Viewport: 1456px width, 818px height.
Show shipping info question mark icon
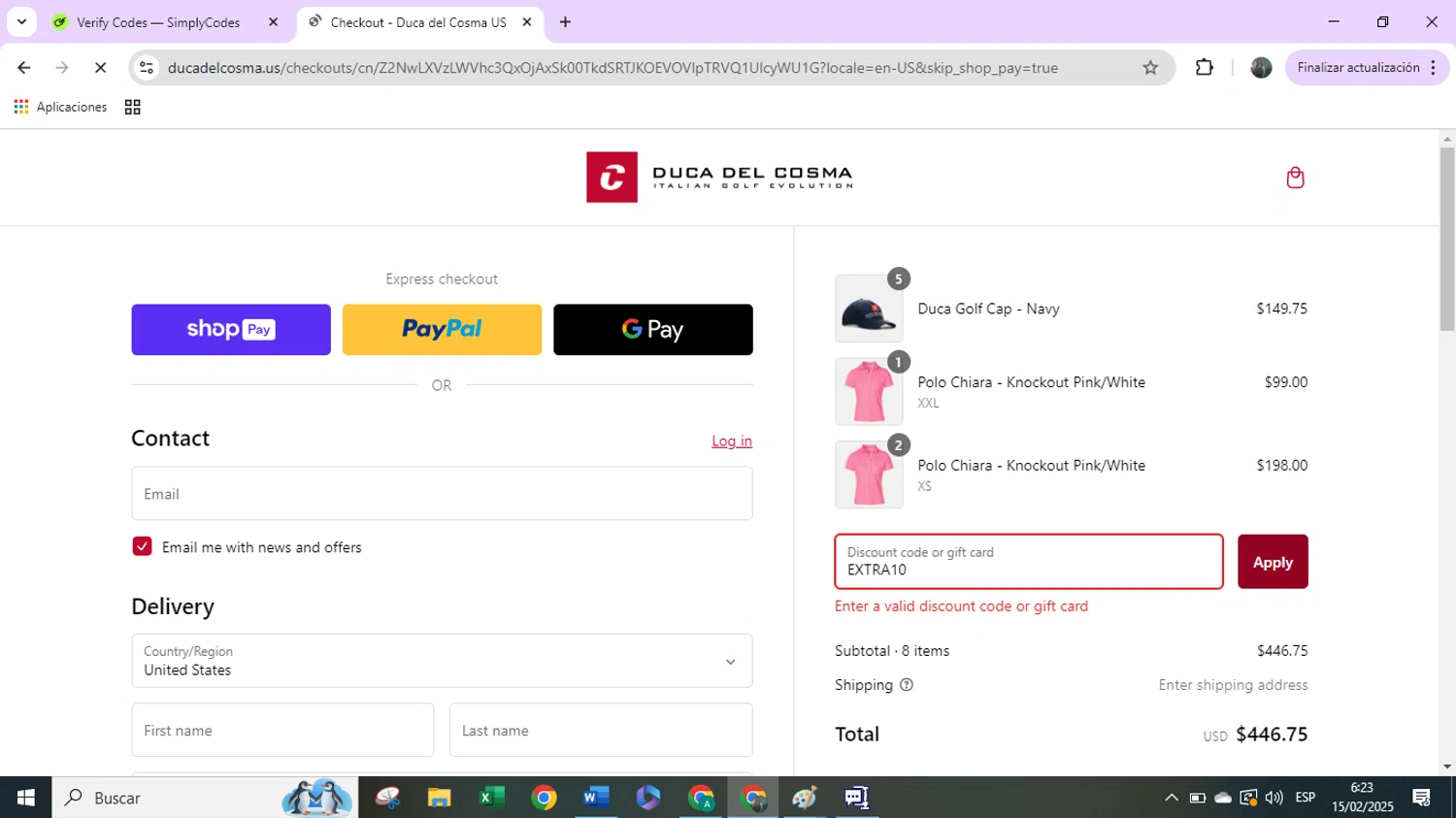(907, 685)
